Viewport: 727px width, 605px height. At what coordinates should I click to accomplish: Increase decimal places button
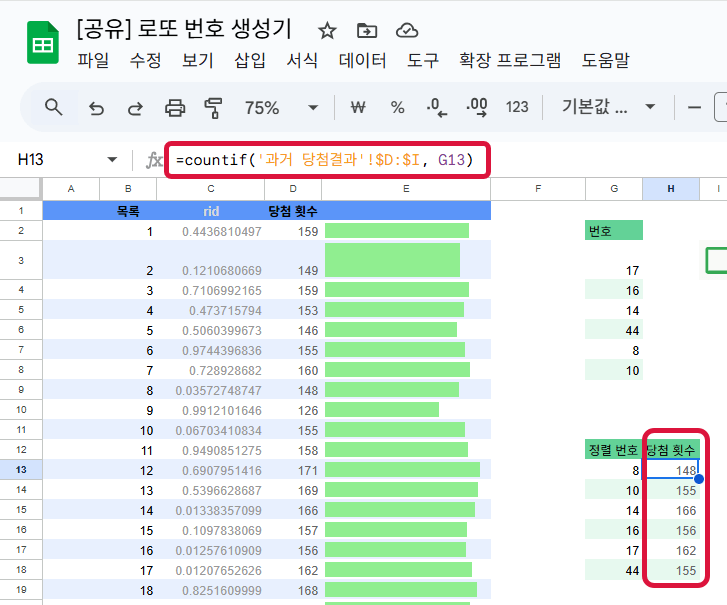(x=476, y=107)
